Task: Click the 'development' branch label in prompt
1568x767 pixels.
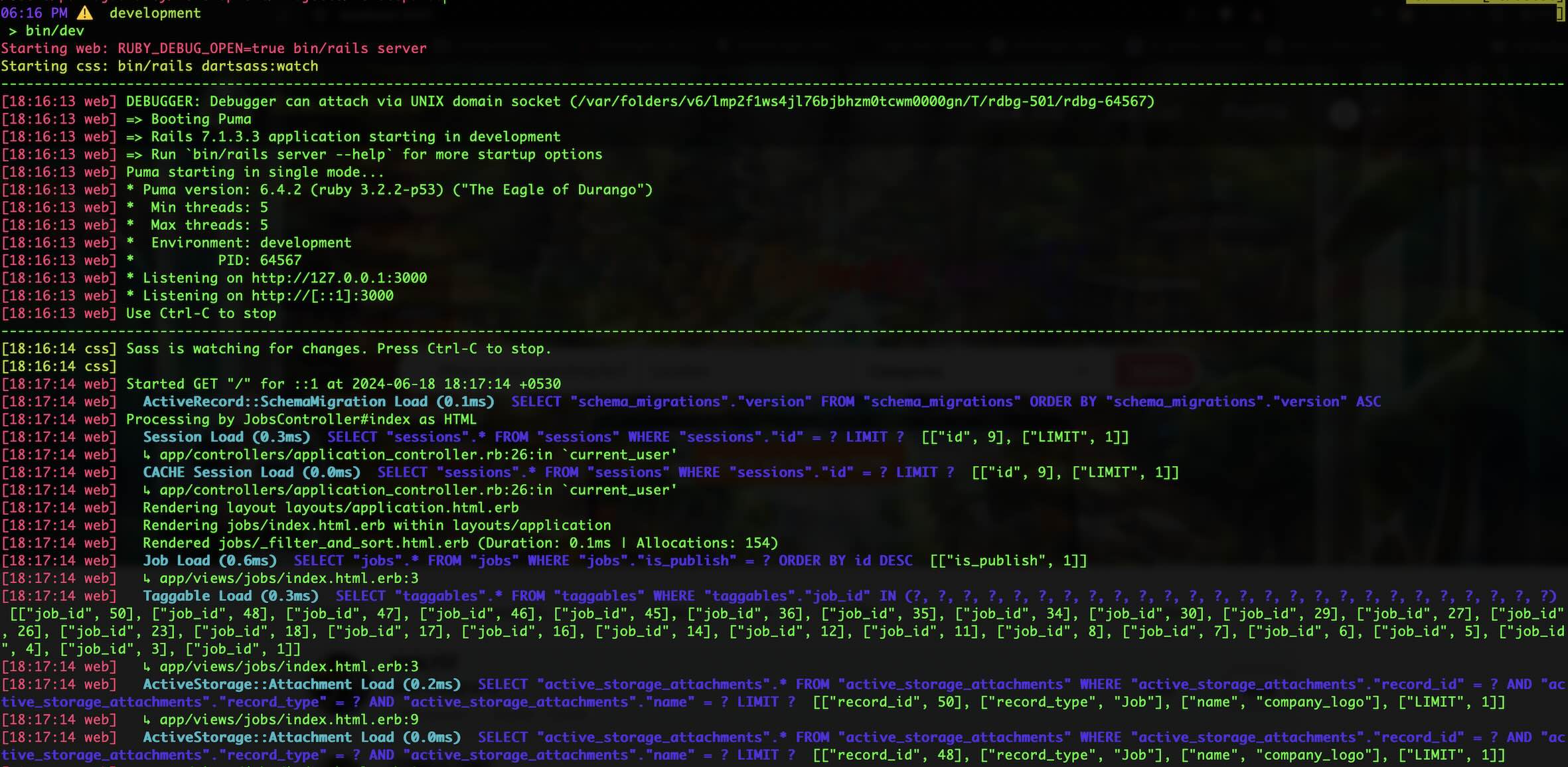Action: point(155,13)
